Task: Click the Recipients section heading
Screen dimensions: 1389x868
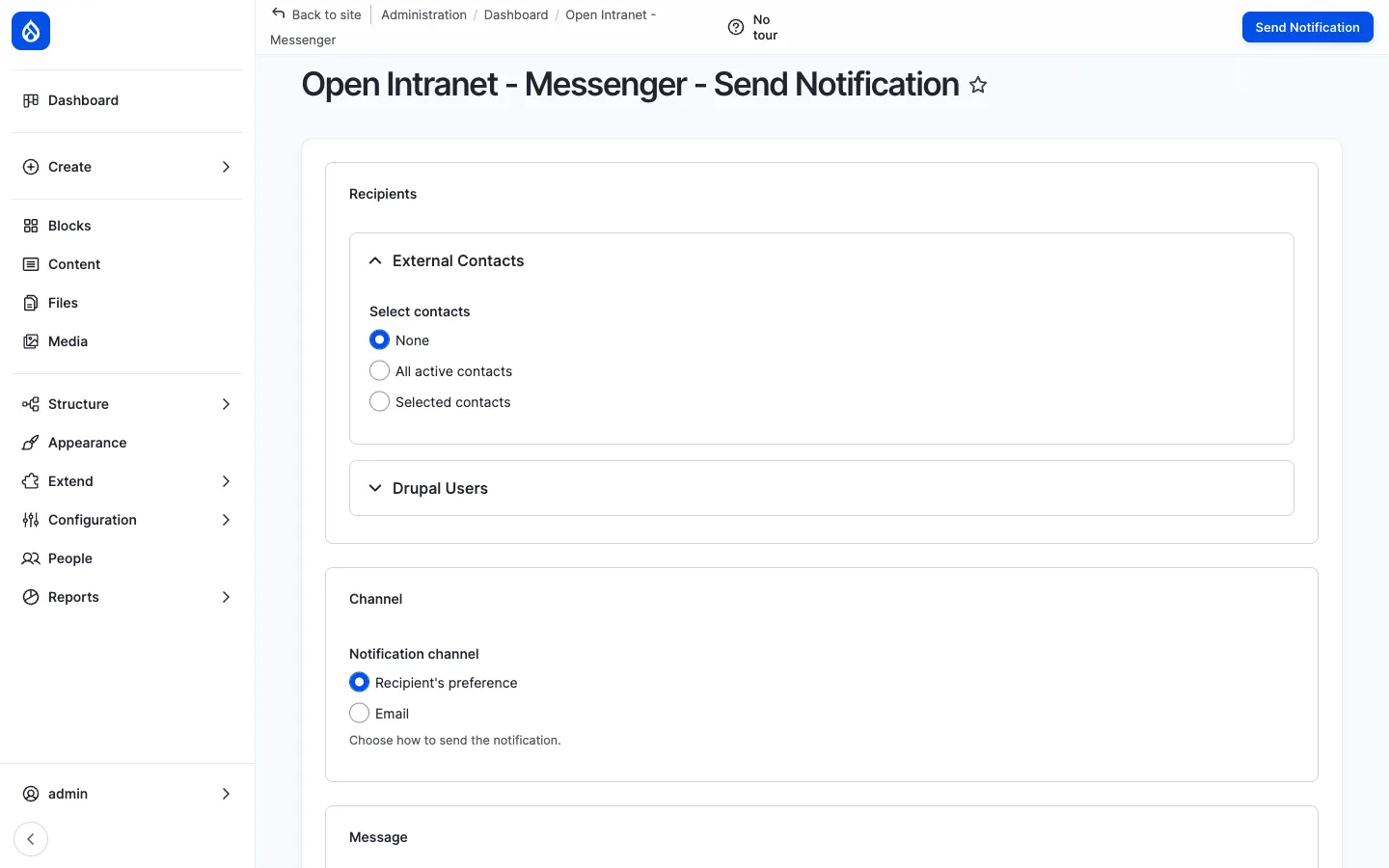Action: click(383, 194)
